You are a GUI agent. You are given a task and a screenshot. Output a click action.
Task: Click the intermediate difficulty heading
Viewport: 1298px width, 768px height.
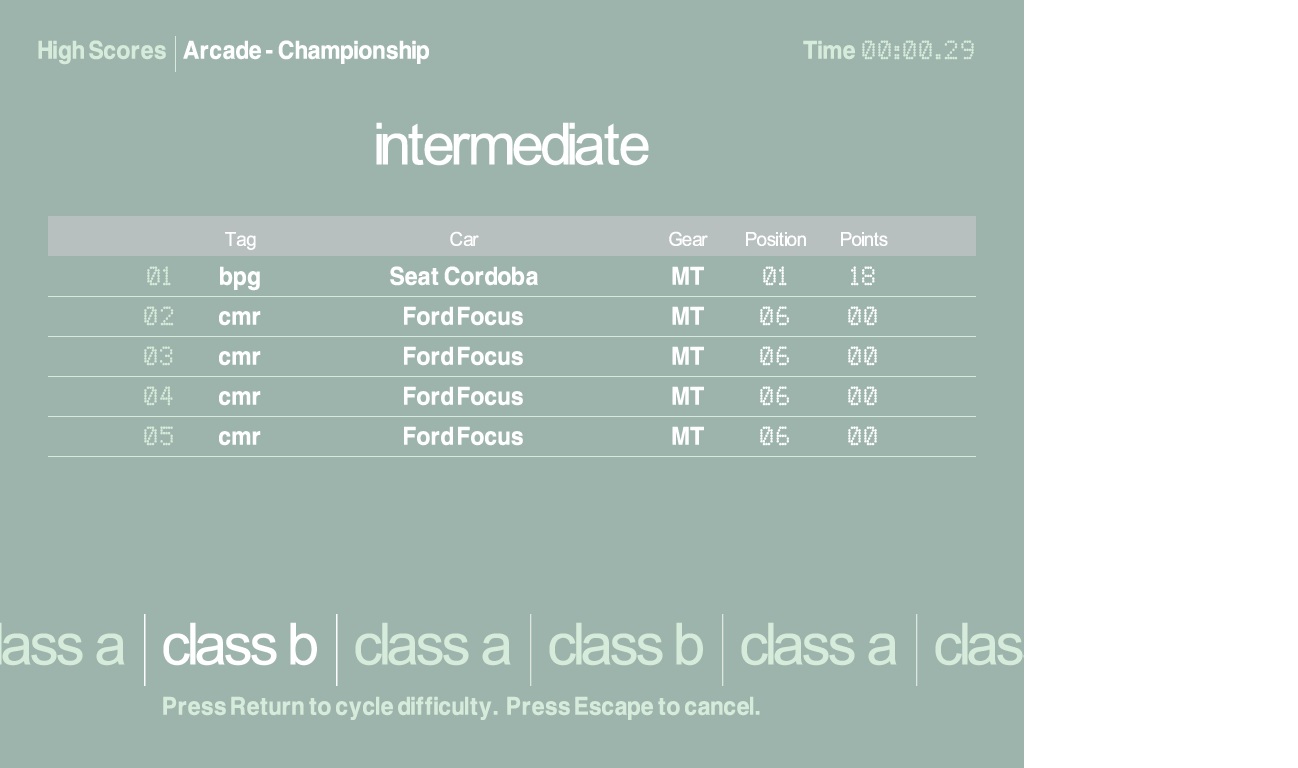[x=511, y=145]
